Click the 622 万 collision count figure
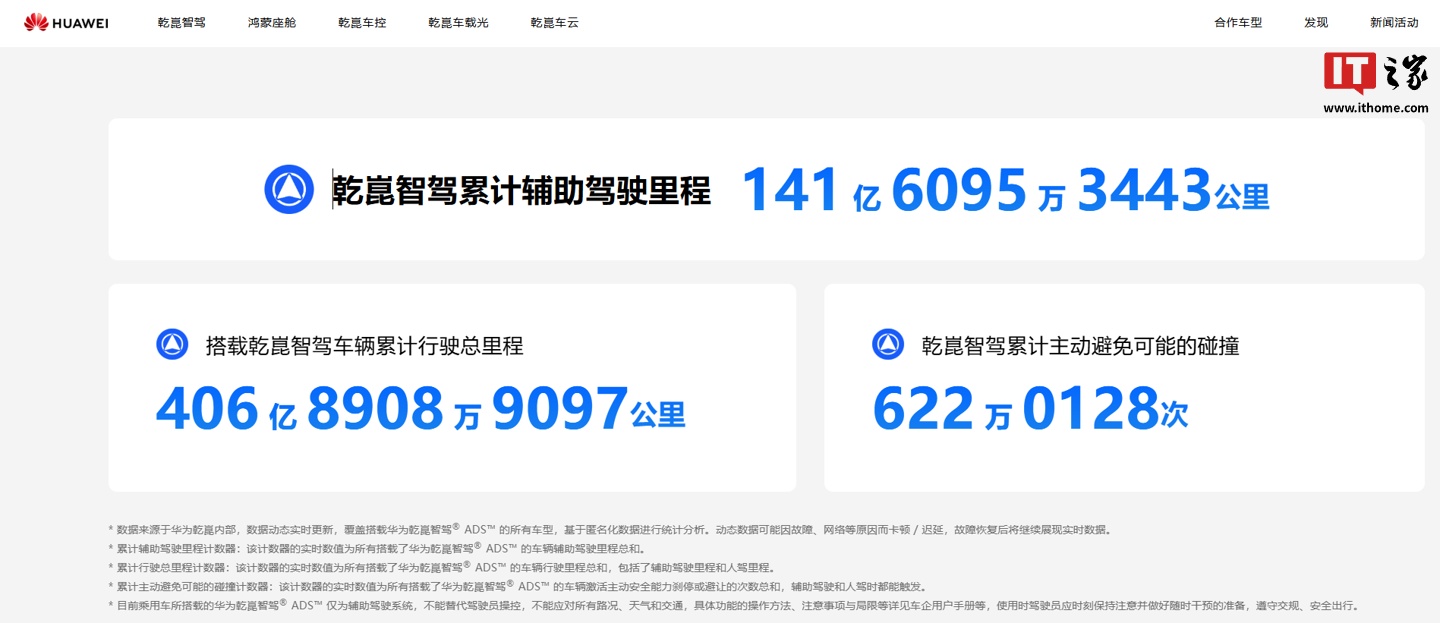 [943, 408]
